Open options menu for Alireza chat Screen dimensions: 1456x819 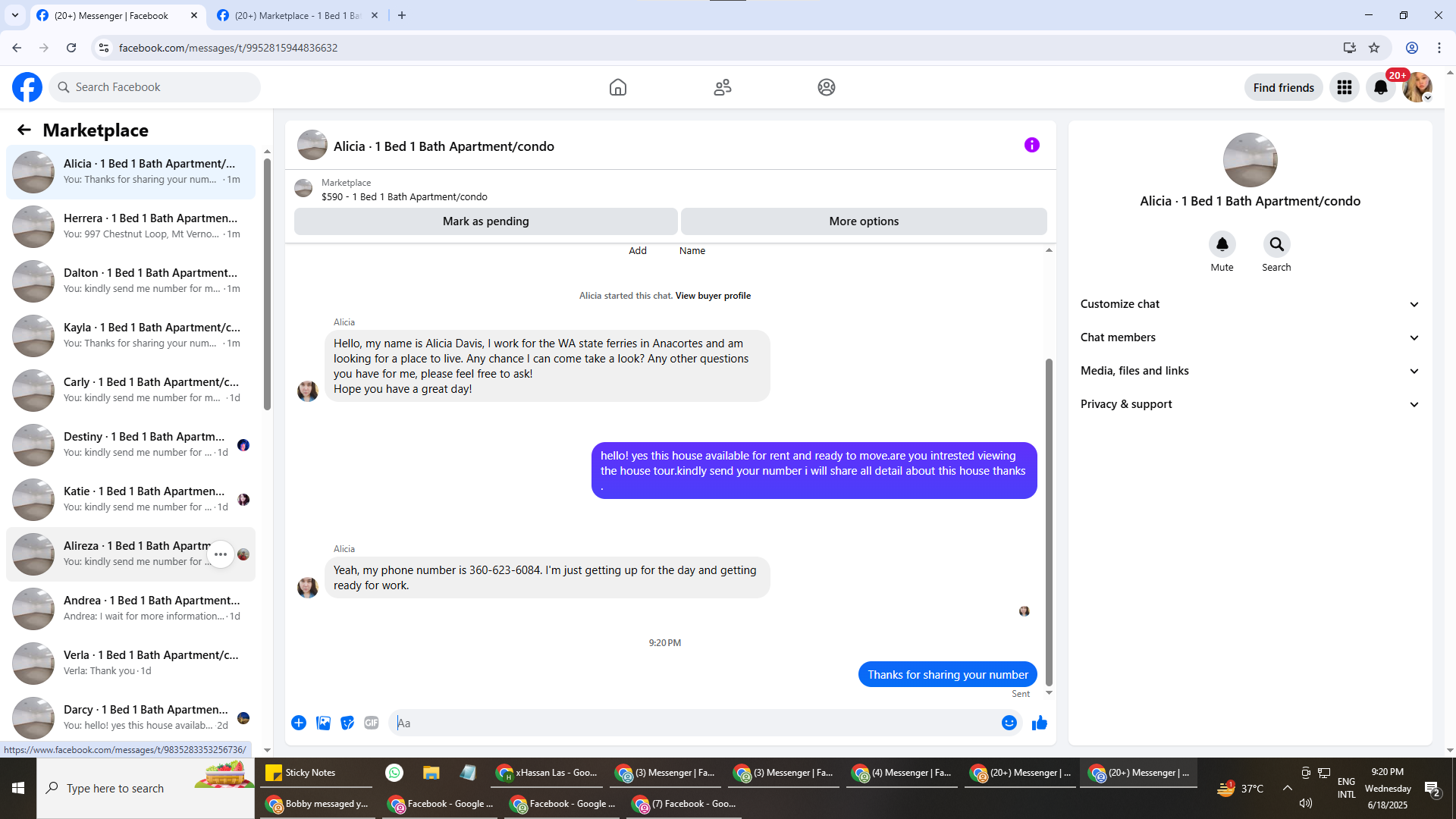[221, 554]
